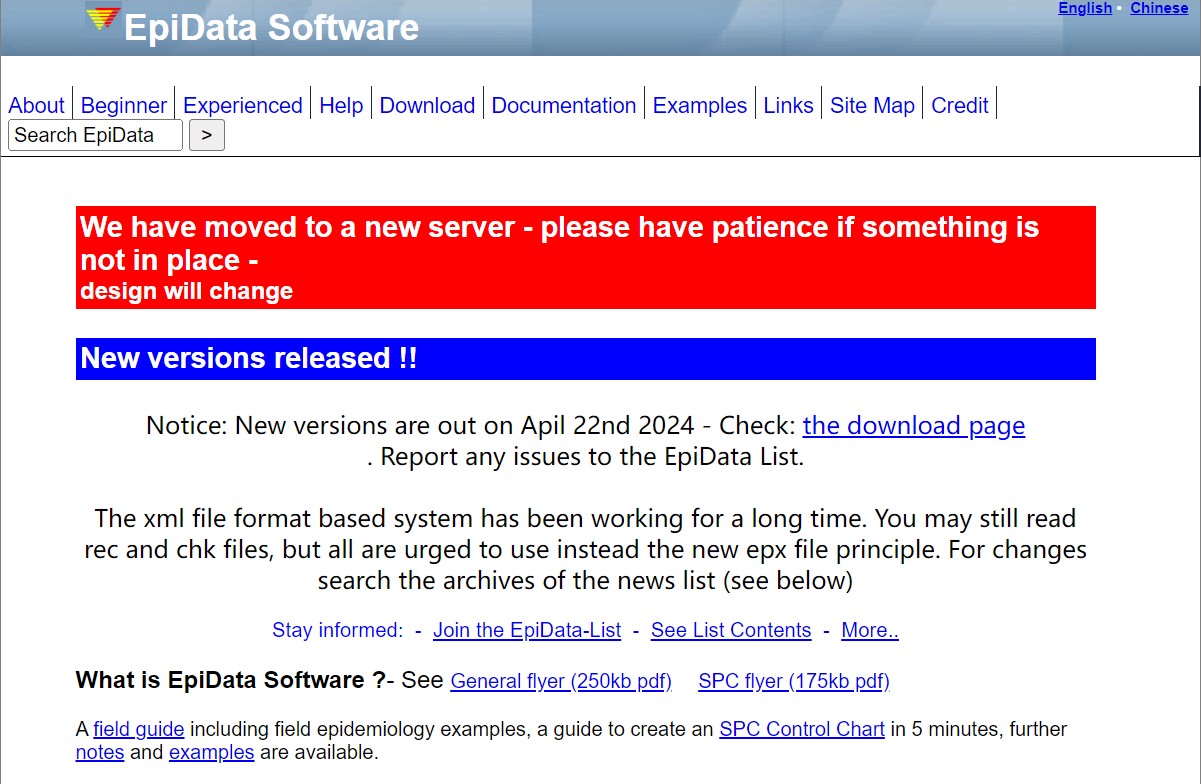1201x784 pixels.
Task: View the Credit page
Action: click(959, 106)
